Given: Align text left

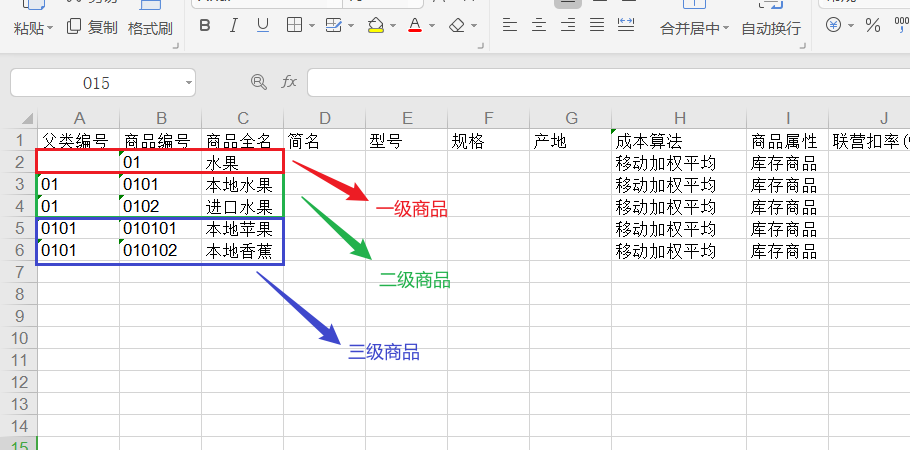Looking at the screenshot, I should pos(510,25).
